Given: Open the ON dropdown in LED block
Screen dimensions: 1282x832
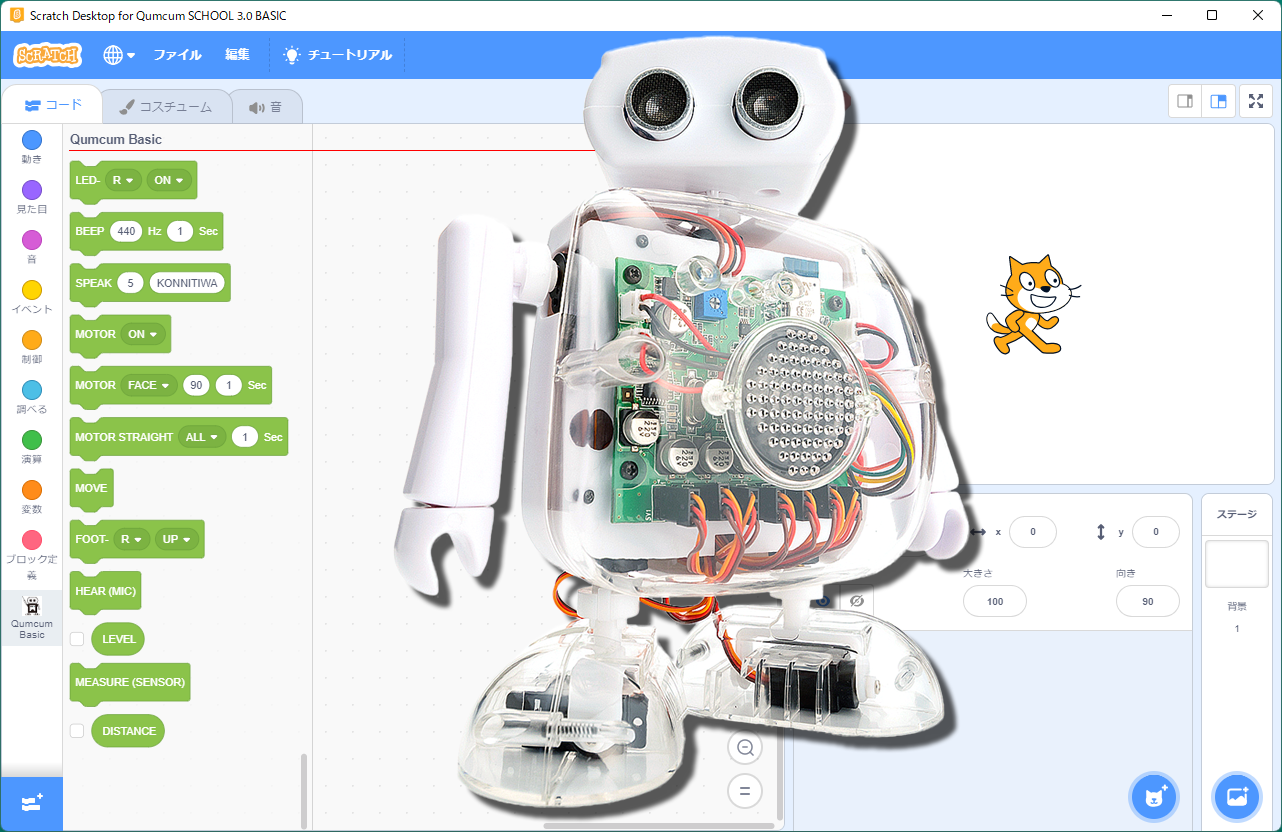Looking at the screenshot, I should (x=168, y=180).
